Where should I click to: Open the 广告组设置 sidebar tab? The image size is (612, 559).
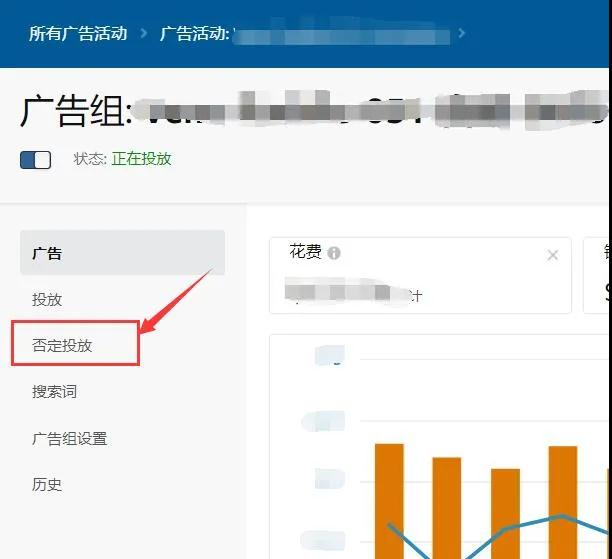coord(69,438)
